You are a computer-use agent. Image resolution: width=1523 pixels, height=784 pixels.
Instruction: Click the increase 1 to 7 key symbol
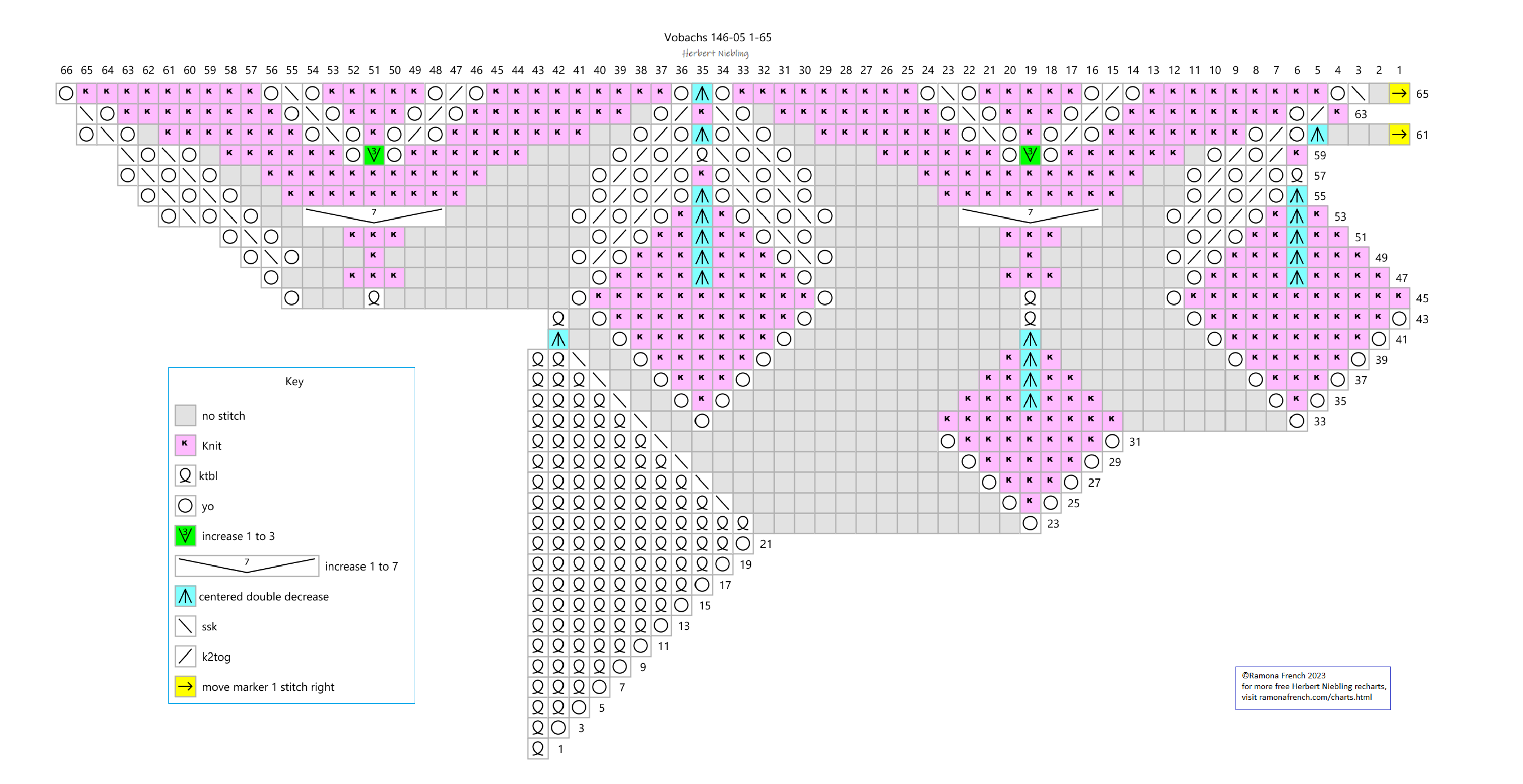(246, 566)
